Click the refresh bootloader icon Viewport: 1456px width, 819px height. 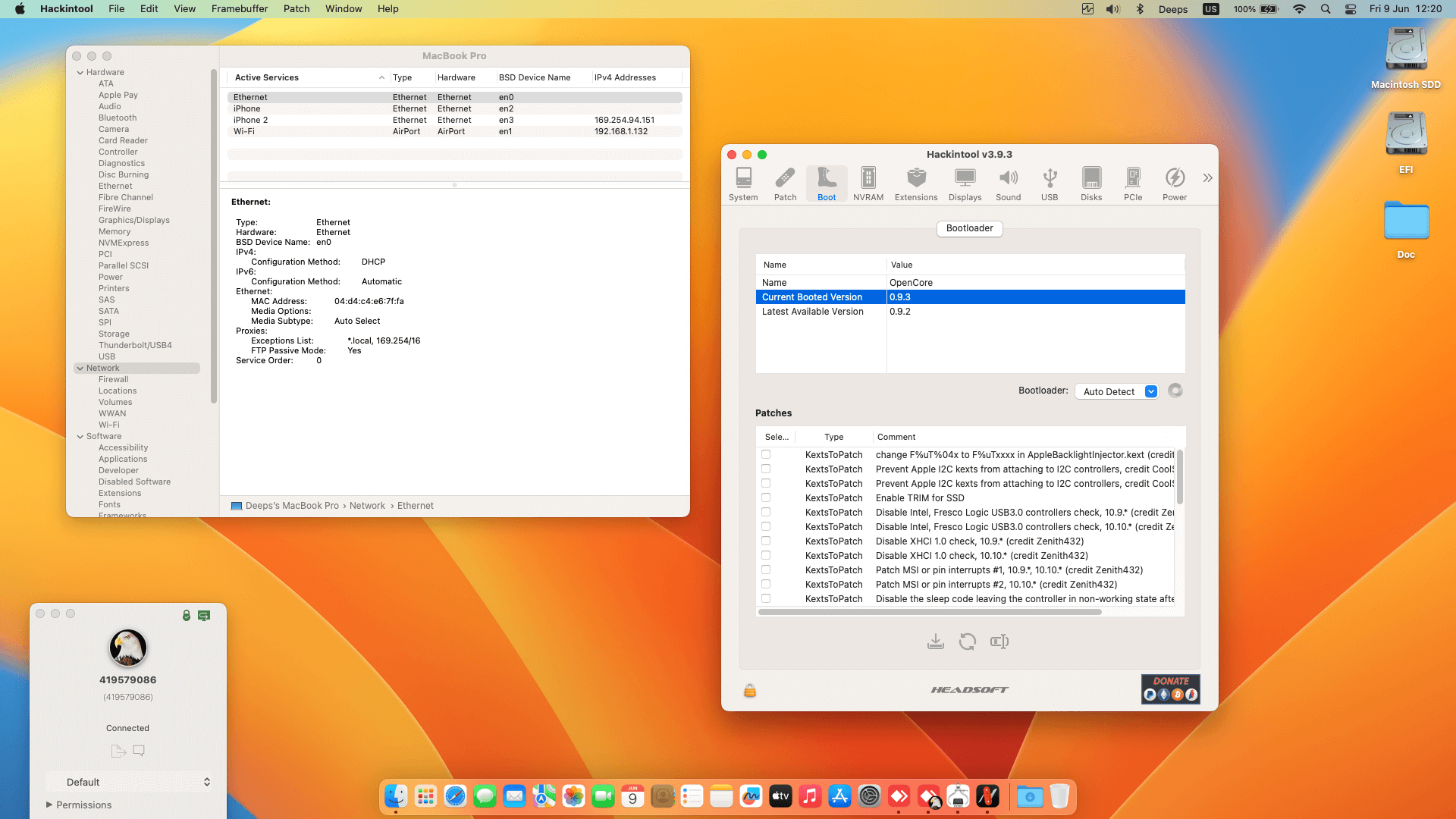(968, 641)
